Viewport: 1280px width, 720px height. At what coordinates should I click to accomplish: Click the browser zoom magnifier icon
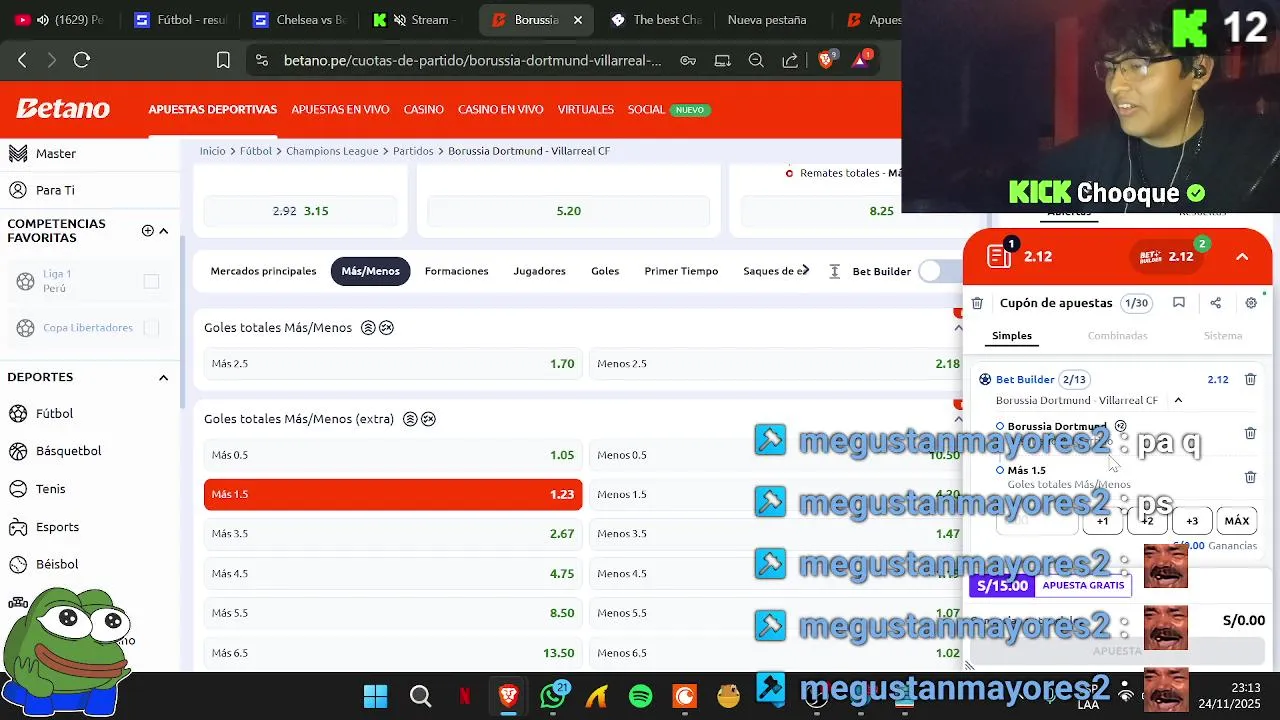757,60
